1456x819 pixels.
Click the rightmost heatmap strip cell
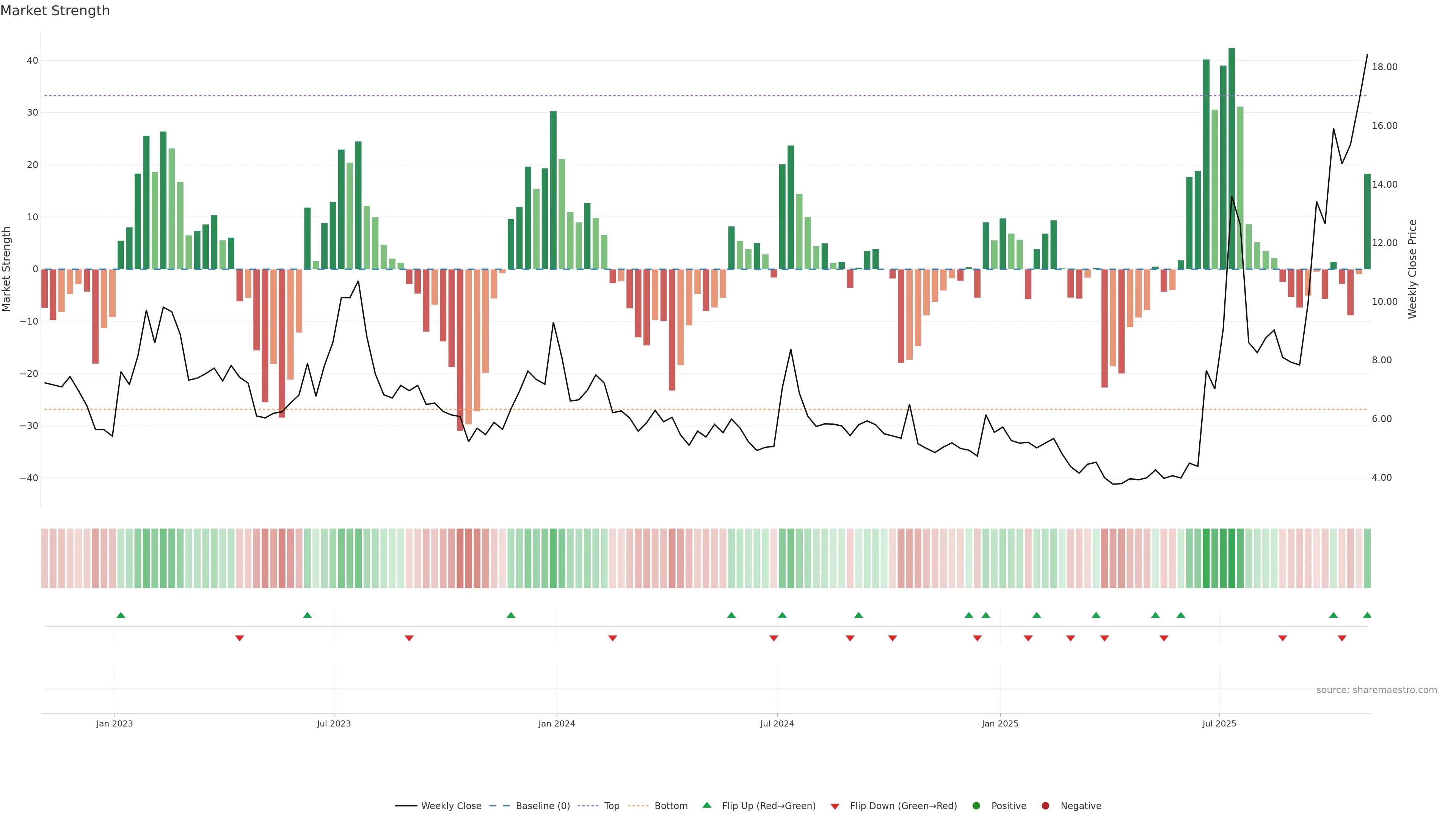(x=1367, y=559)
